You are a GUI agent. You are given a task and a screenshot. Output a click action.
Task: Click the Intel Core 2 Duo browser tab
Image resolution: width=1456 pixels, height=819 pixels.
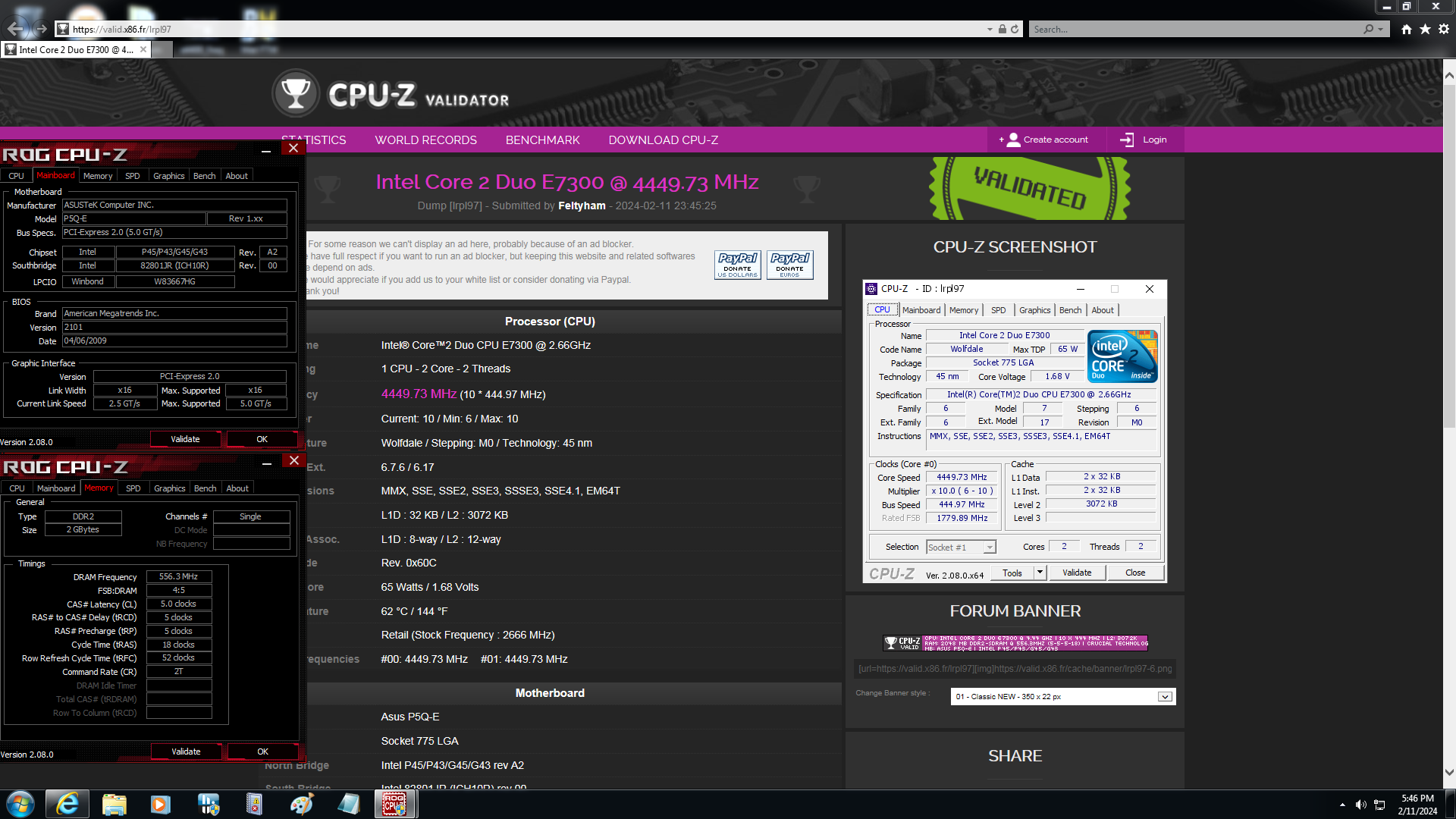click(76, 49)
